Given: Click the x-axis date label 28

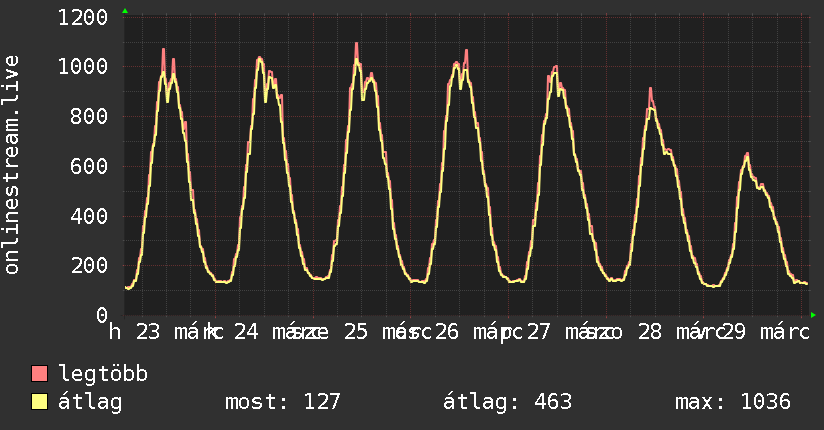Looking at the screenshot, I should coord(650,332).
